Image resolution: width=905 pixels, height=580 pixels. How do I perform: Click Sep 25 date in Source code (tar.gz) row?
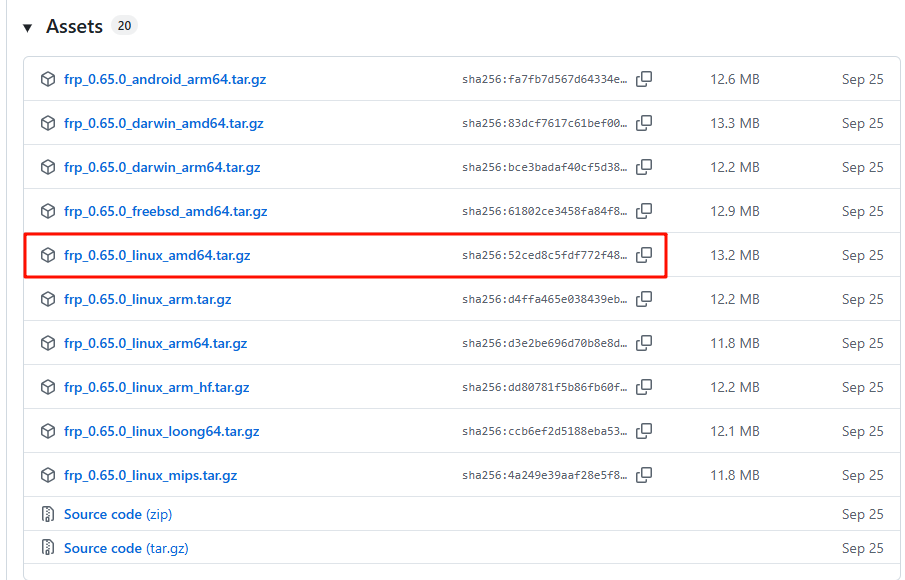tap(862, 548)
